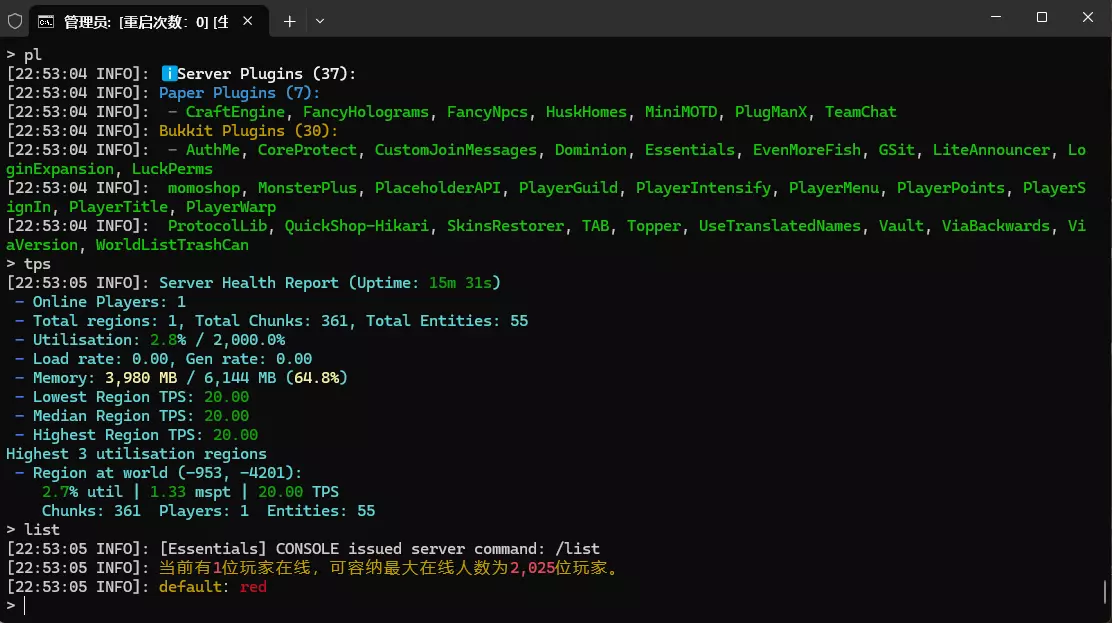Image resolution: width=1112 pixels, height=623 pixels.
Task: Maximize the terminal window
Action: [x=1042, y=17]
